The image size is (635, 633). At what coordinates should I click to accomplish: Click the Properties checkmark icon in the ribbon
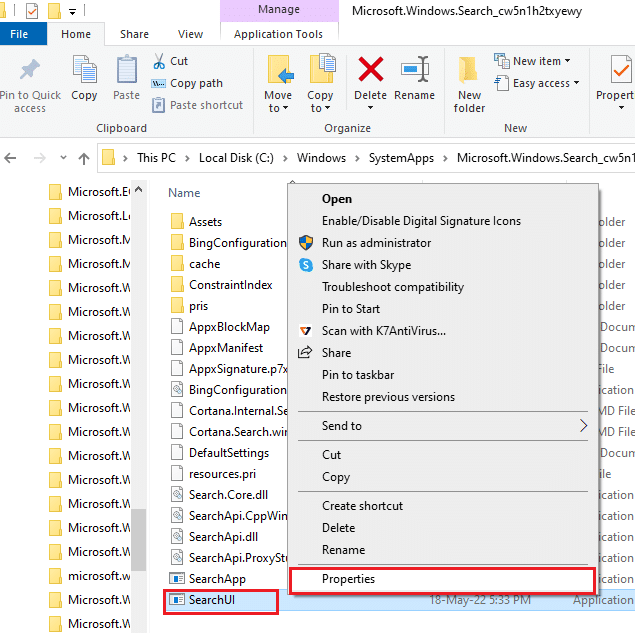[x=621, y=70]
